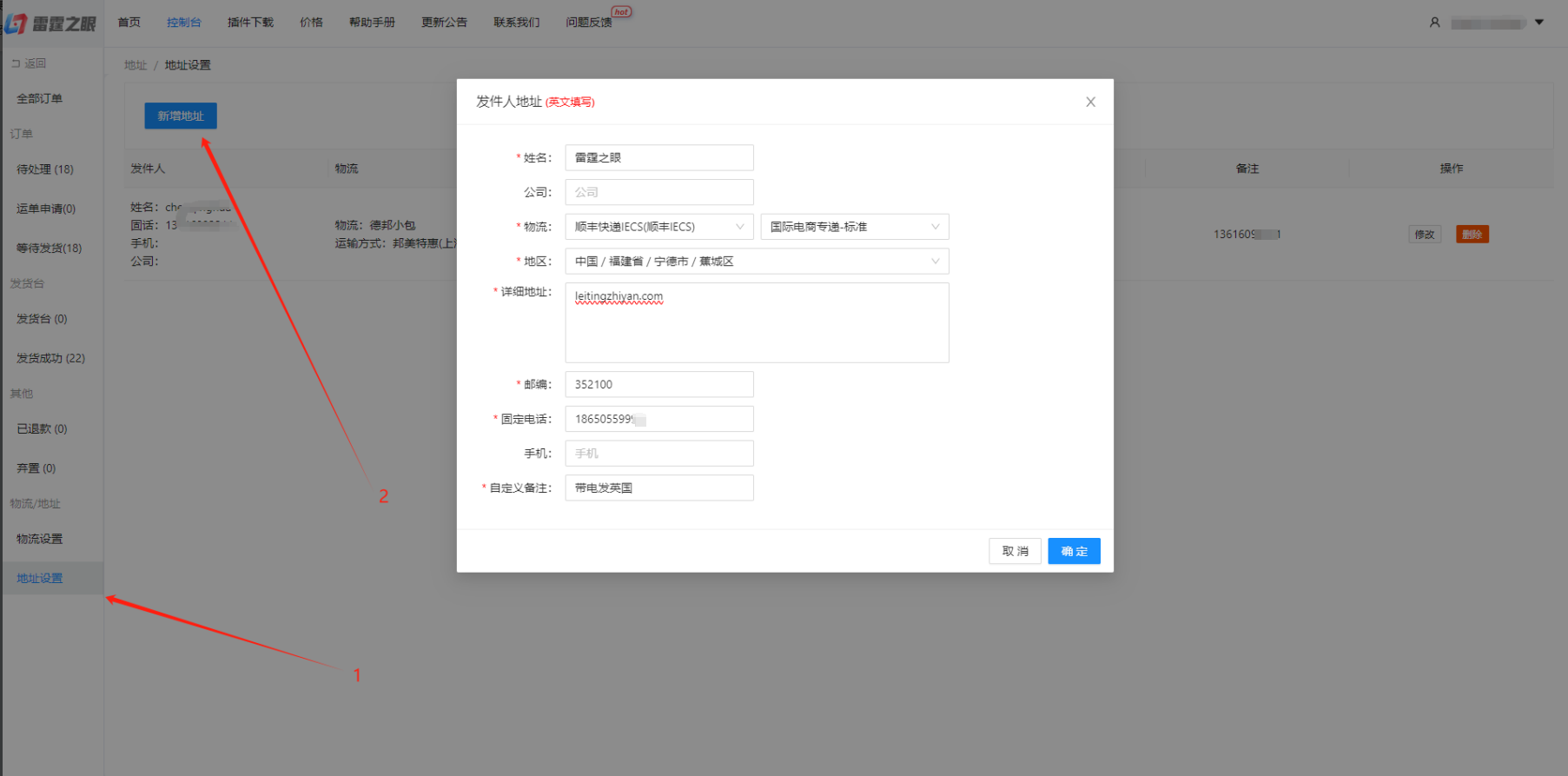Click the 雷霆之眼 logo
Screen dimensions: 1568x776
tap(50, 23)
